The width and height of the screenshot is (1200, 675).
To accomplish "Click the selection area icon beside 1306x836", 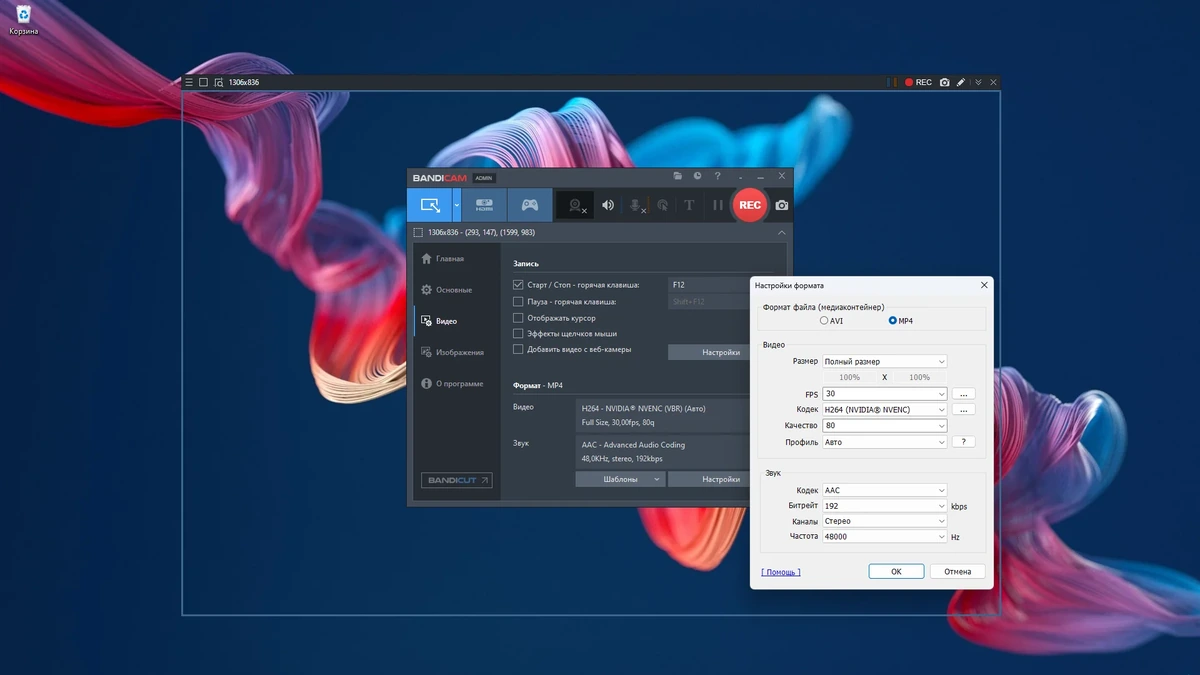I will (x=418, y=232).
